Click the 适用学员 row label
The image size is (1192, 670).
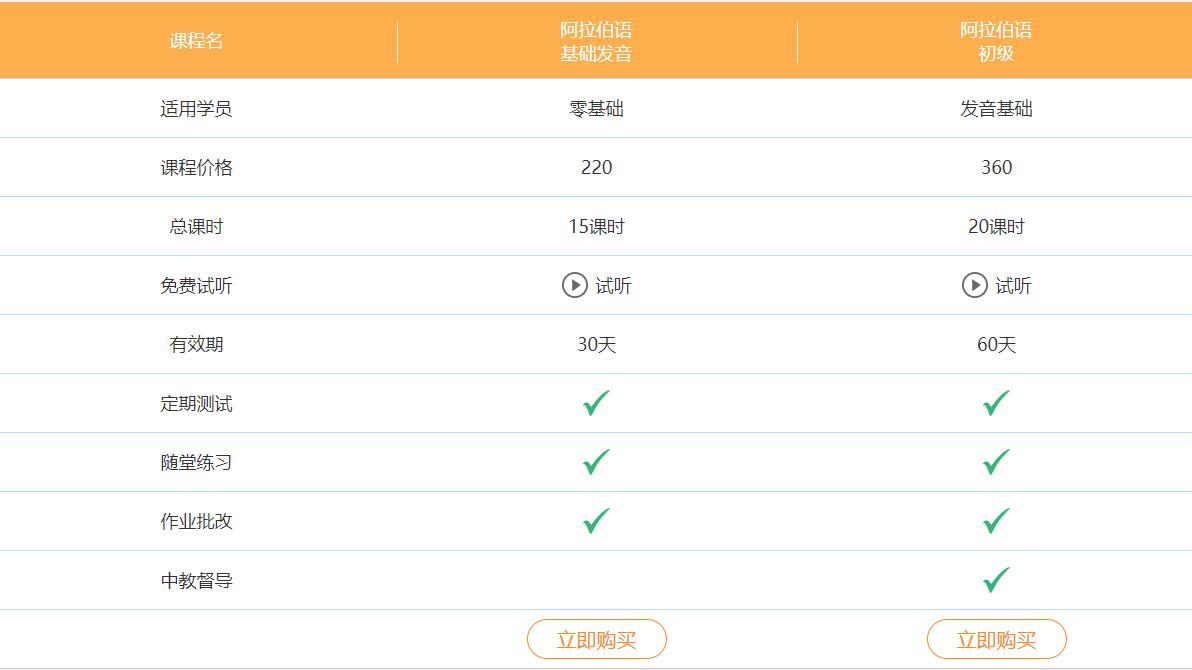(x=196, y=108)
